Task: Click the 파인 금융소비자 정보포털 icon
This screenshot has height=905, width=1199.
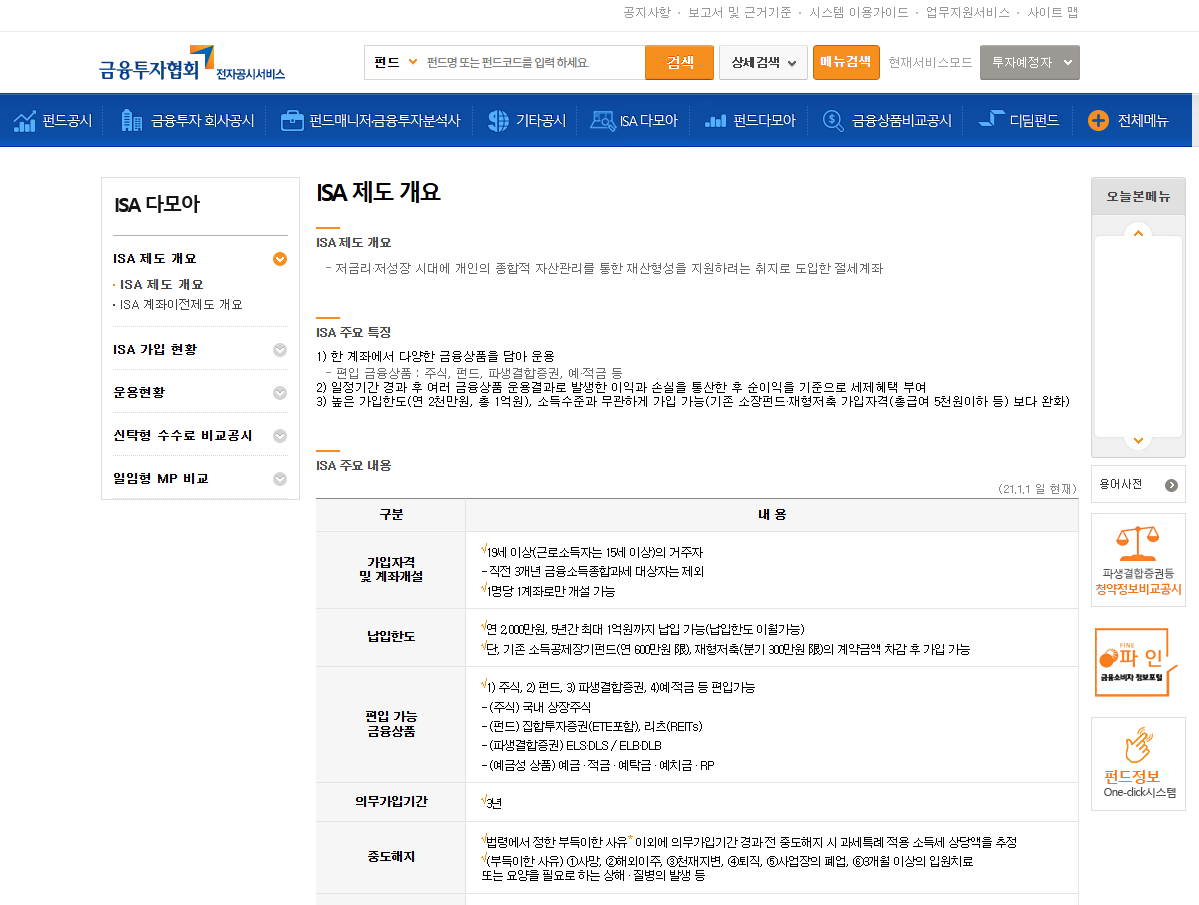Action: [1137, 660]
